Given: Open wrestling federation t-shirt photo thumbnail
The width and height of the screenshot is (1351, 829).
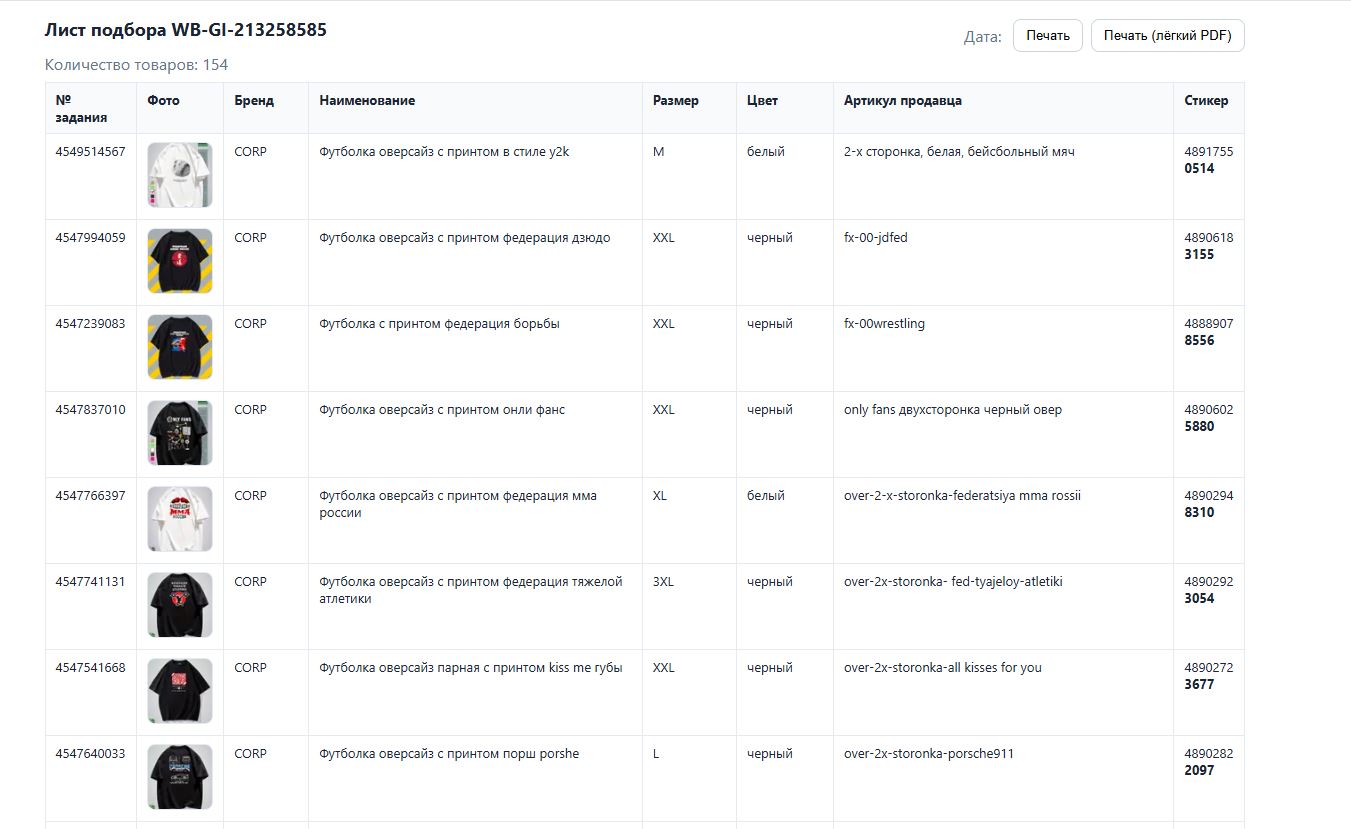Looking at the screenshot, I should point(180,347).
